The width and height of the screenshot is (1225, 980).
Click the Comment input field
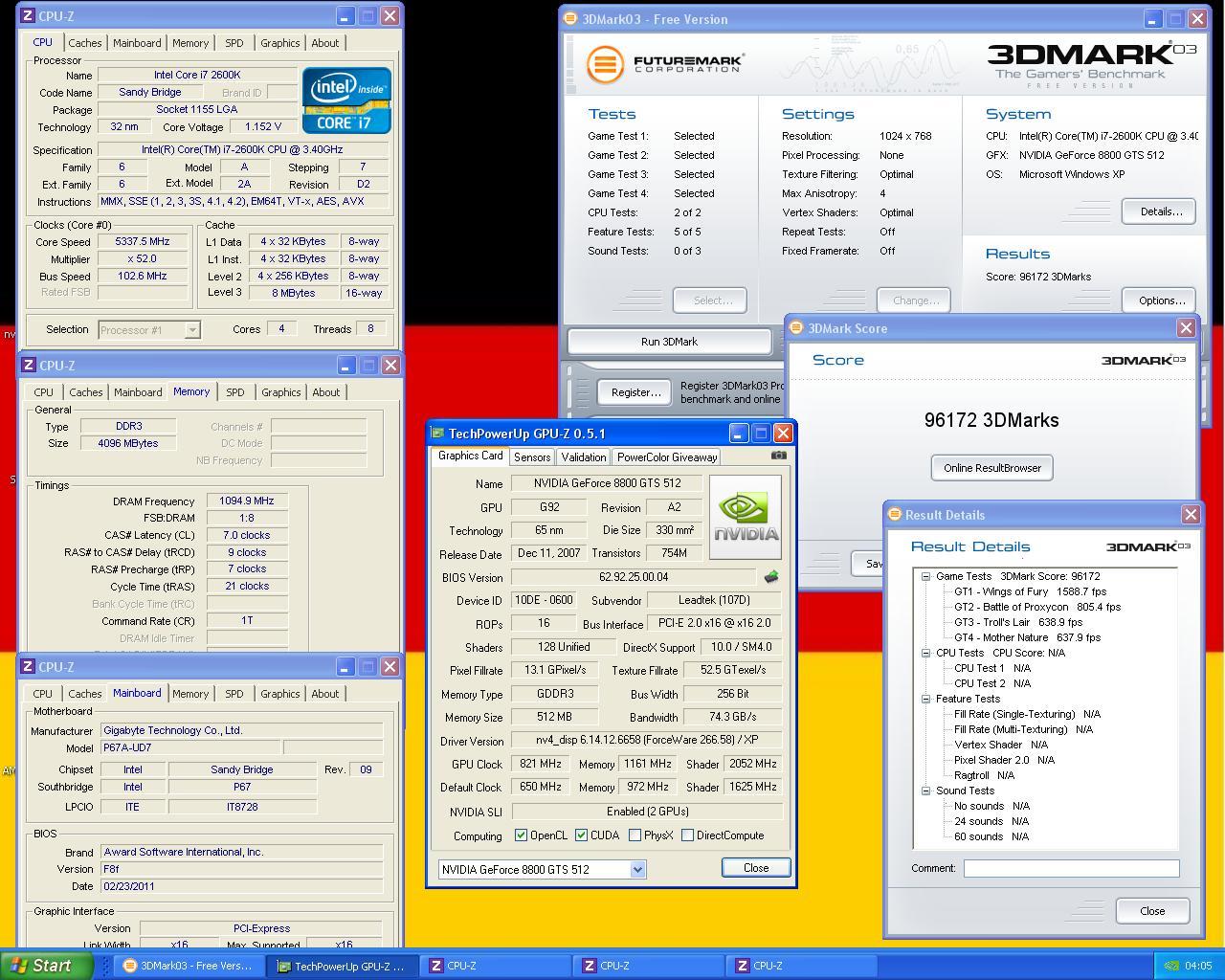(x=1071, y=868)
